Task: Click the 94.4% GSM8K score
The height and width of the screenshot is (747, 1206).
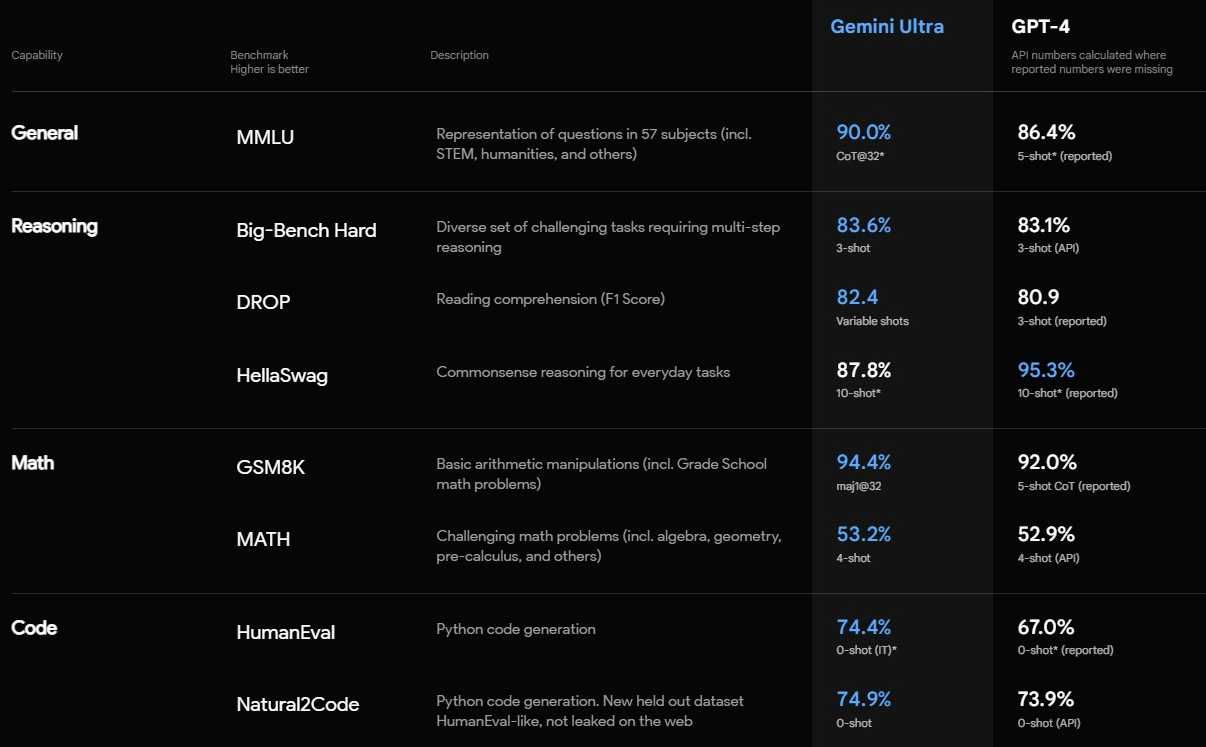Action: click(x=863, y=462)
